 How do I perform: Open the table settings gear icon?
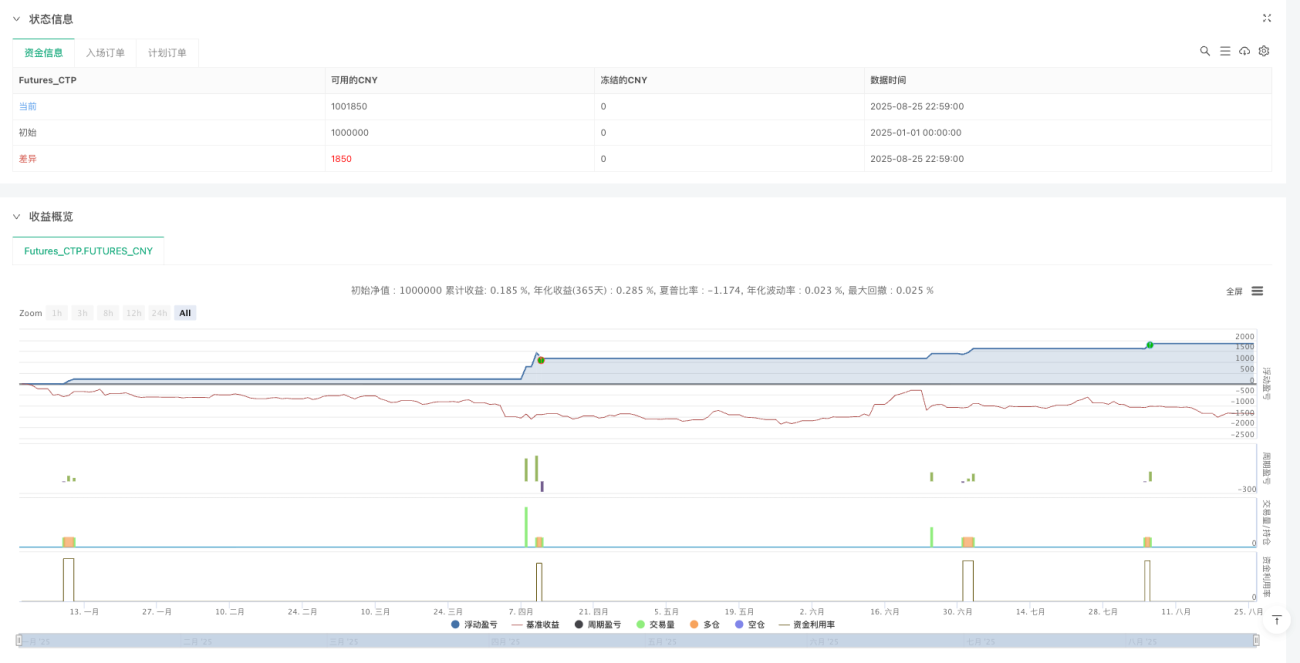tap(1264, 51)
